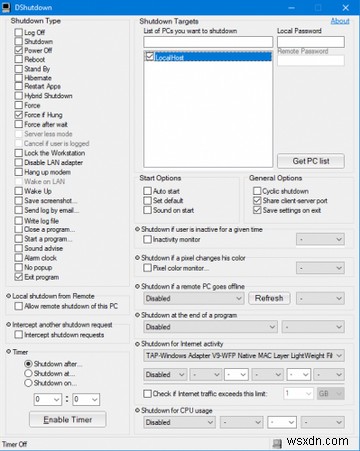Uncheck Exit program checkbox
360x451 pixels.
(19, 277)
